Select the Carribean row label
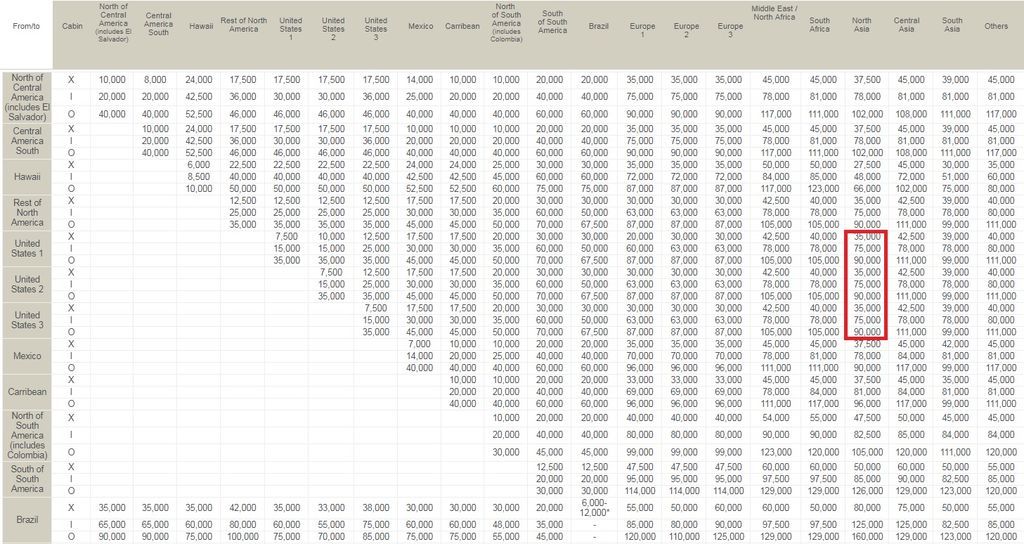The height and width of the screenshot is (544, 1024). point(27,392)
